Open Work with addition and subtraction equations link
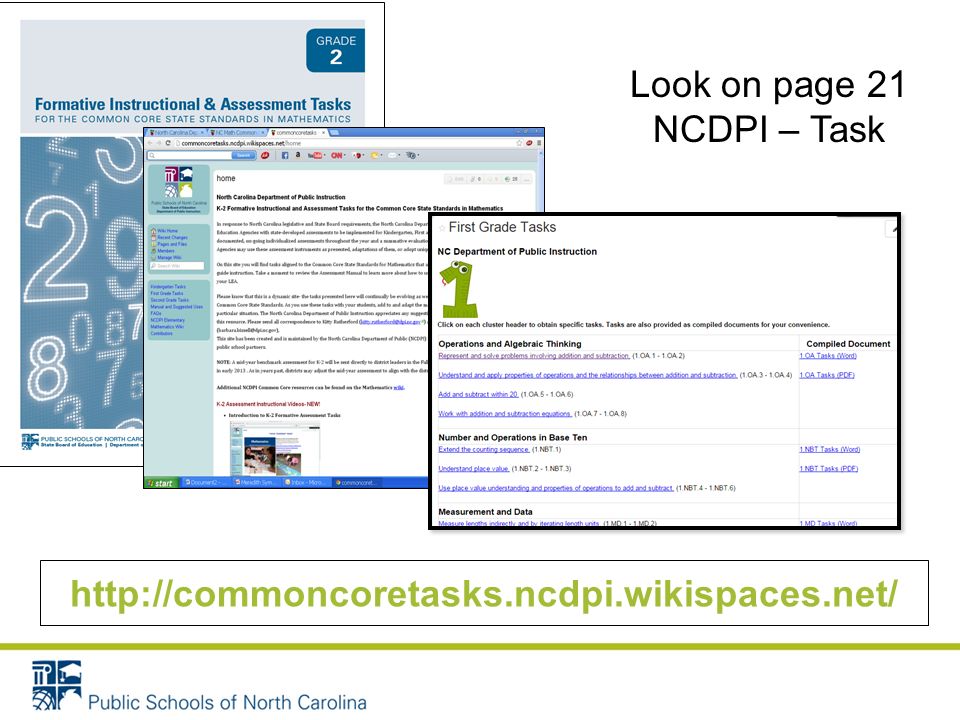Viewport: 960px width, 720px height. [505, 414]
